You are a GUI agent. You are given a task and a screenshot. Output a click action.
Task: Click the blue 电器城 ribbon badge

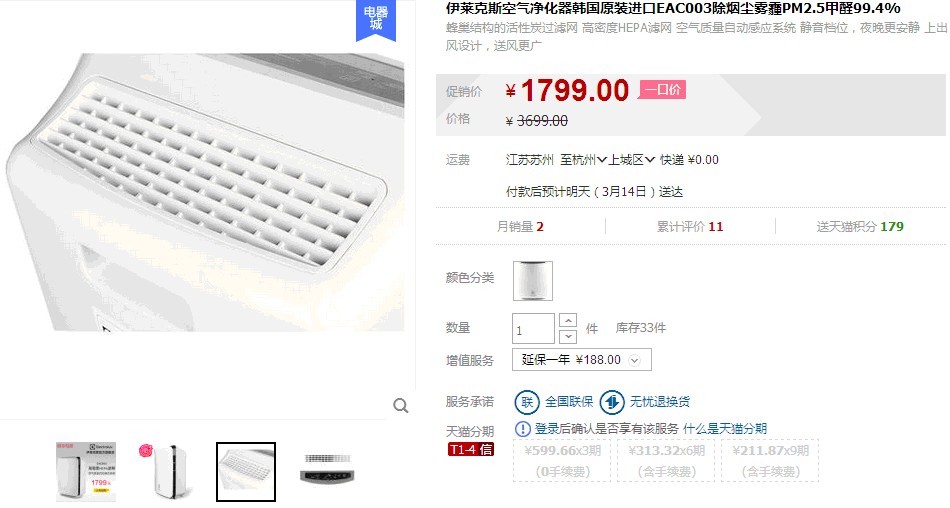tap(376, 19)
